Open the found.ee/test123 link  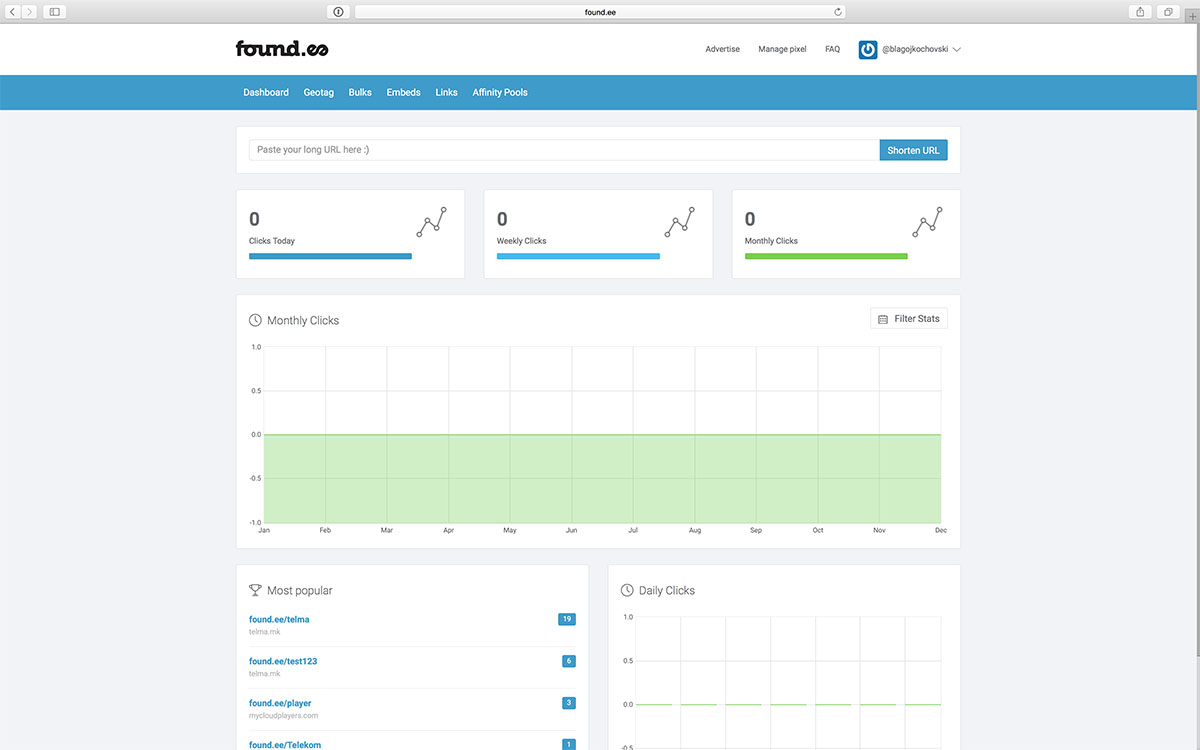tap(283, 661)
